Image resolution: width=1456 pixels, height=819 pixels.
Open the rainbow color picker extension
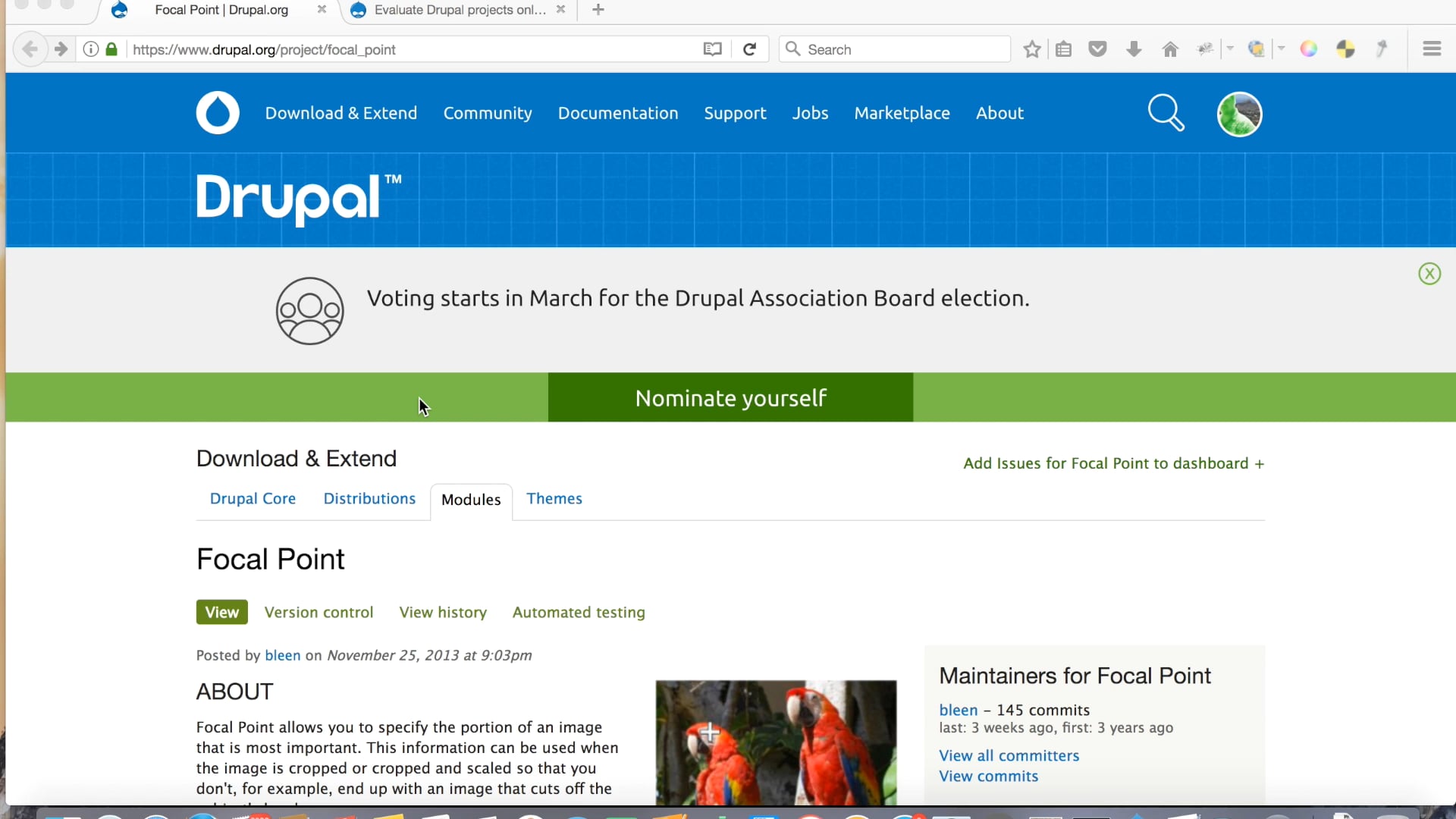[1308, 49]
